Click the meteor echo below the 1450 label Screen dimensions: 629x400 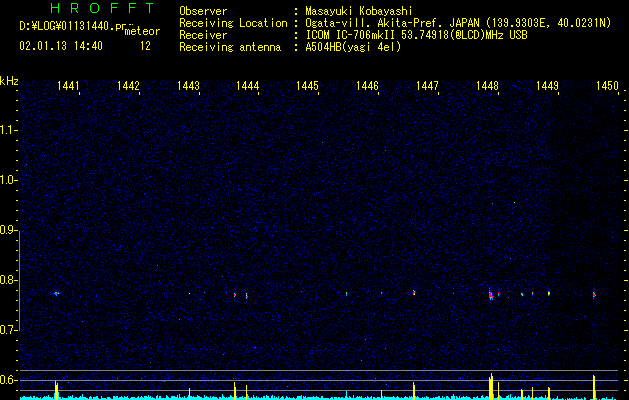(x=594, y=295)
